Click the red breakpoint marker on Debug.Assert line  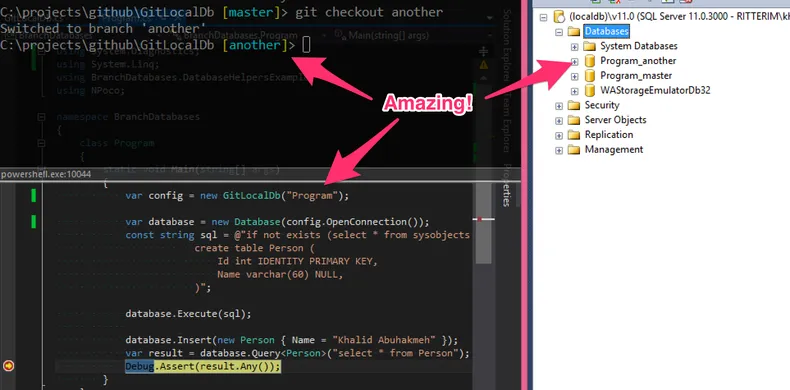point(8,366)
